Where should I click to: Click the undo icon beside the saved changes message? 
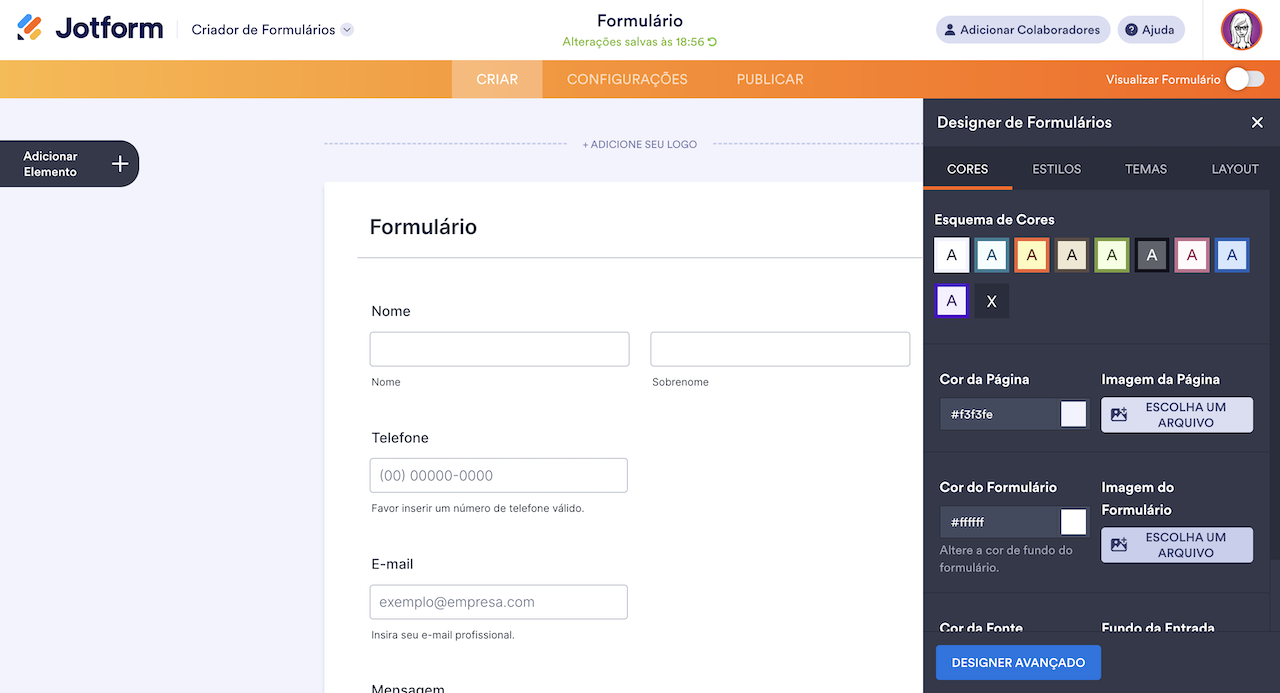(712, 44)
